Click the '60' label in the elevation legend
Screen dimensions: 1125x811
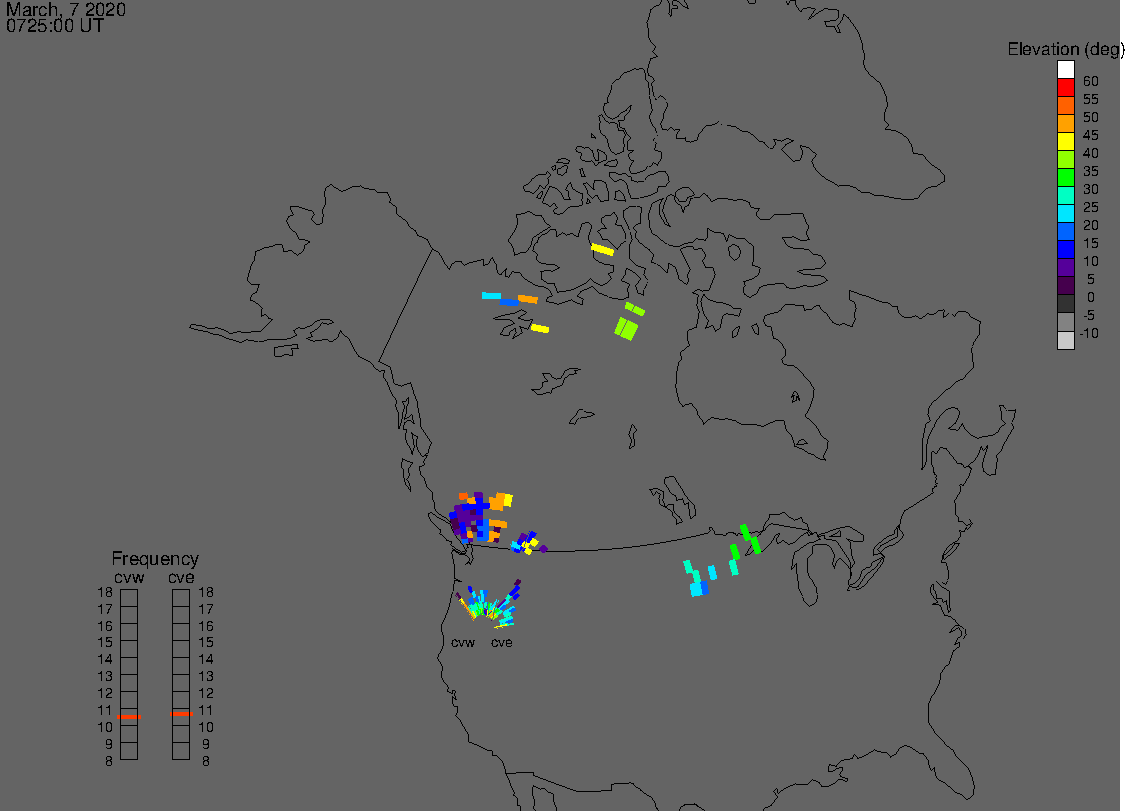(x=1091, y=81)
